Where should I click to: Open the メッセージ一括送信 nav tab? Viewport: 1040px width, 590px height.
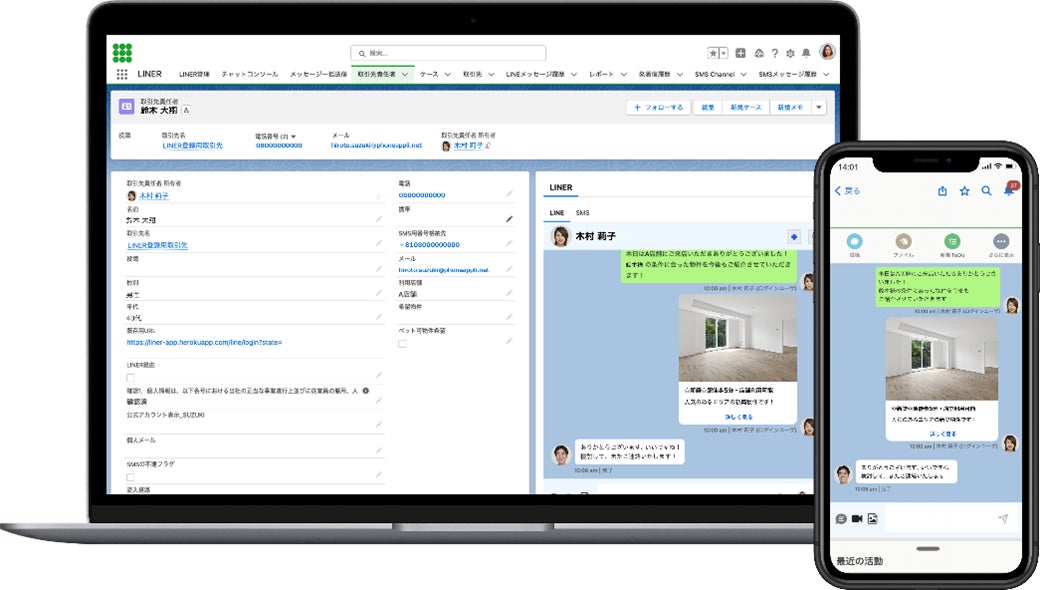(318, 74)
